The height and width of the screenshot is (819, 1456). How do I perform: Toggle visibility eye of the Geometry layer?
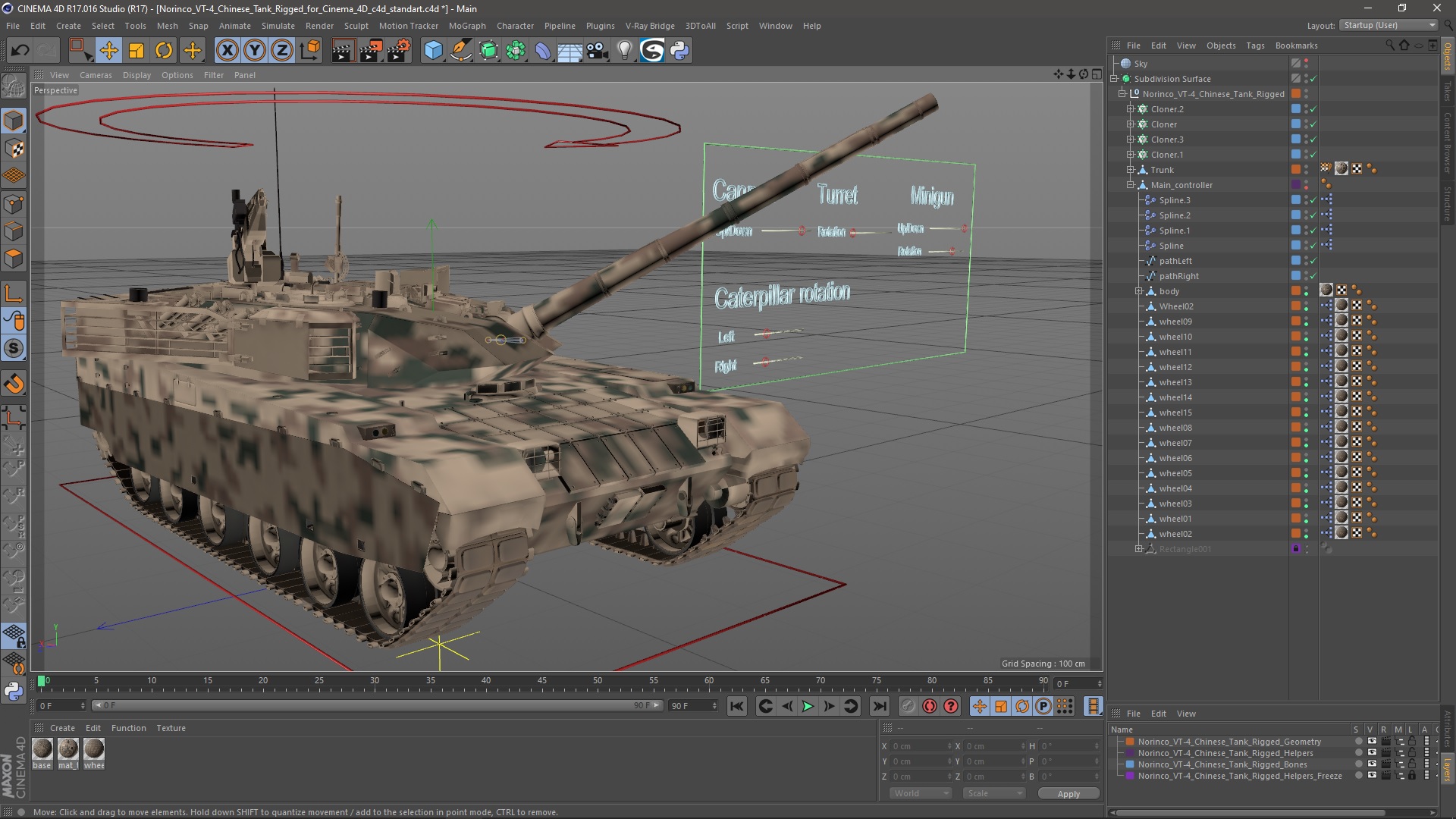[1372, 742]
